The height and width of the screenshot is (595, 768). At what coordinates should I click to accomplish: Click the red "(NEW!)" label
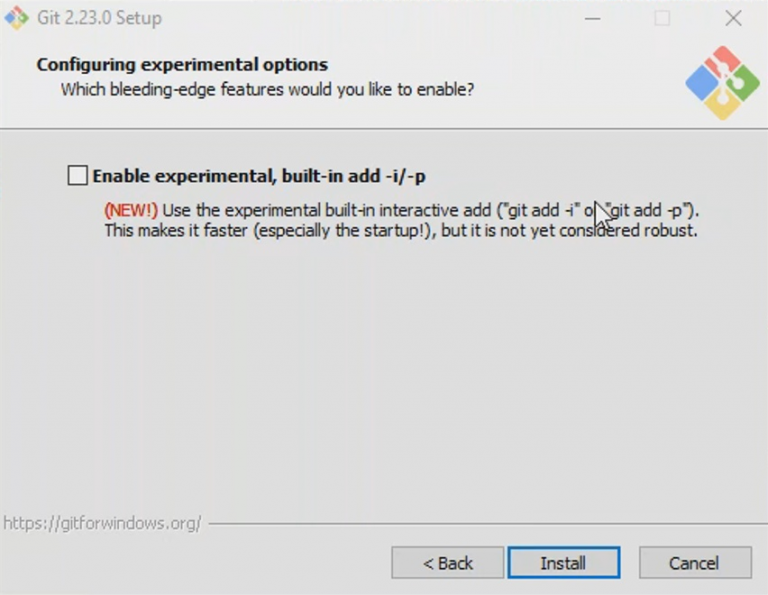point(131,211)
